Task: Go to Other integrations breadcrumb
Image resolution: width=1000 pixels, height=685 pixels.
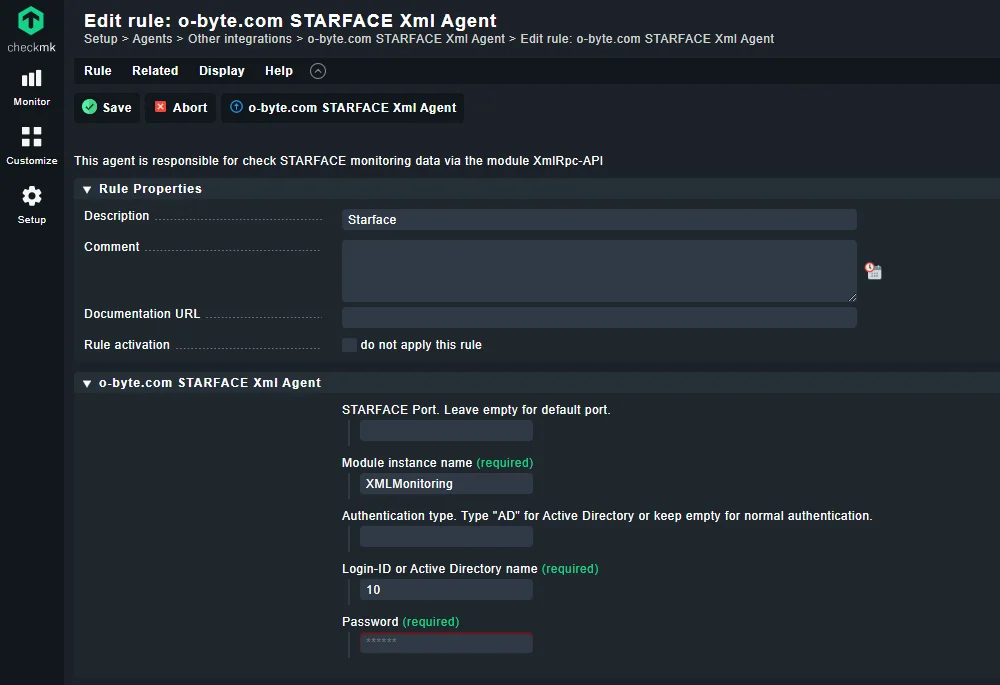Action: [x=240, y=39]
